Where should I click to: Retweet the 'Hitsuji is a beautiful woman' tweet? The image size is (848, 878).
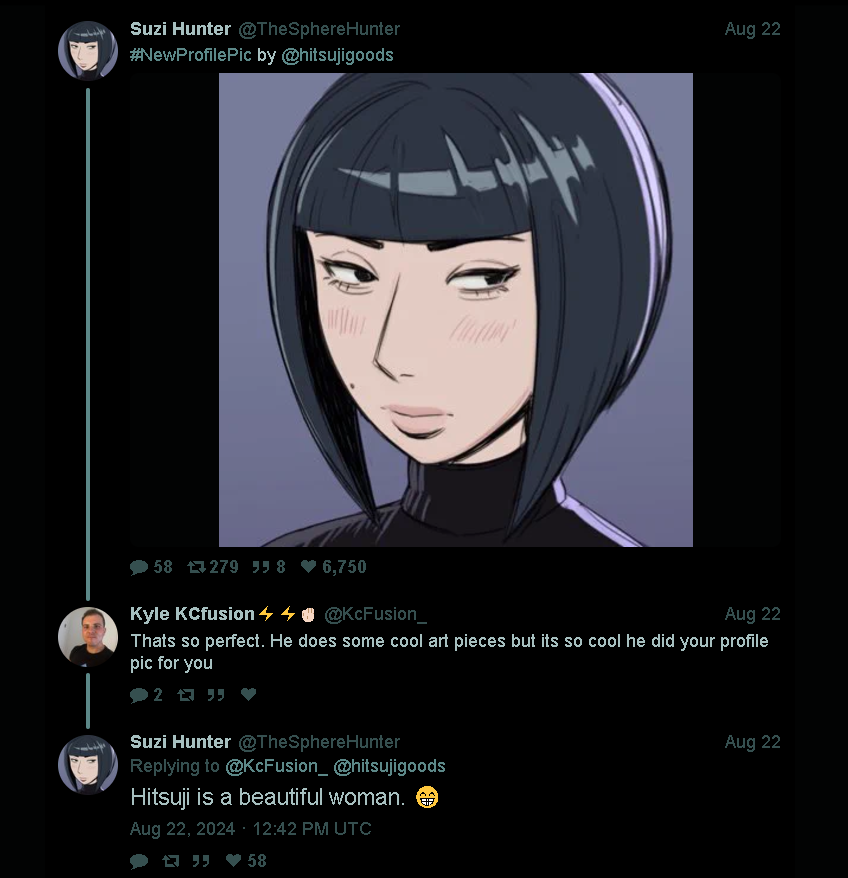170,861
